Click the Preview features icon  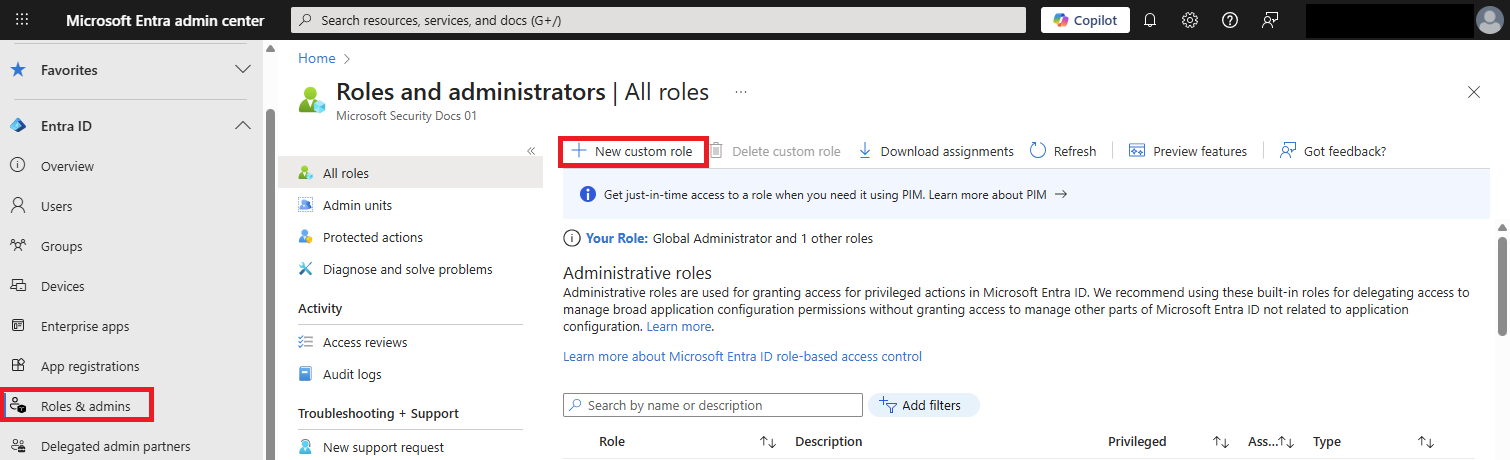tap(1137, 151)
